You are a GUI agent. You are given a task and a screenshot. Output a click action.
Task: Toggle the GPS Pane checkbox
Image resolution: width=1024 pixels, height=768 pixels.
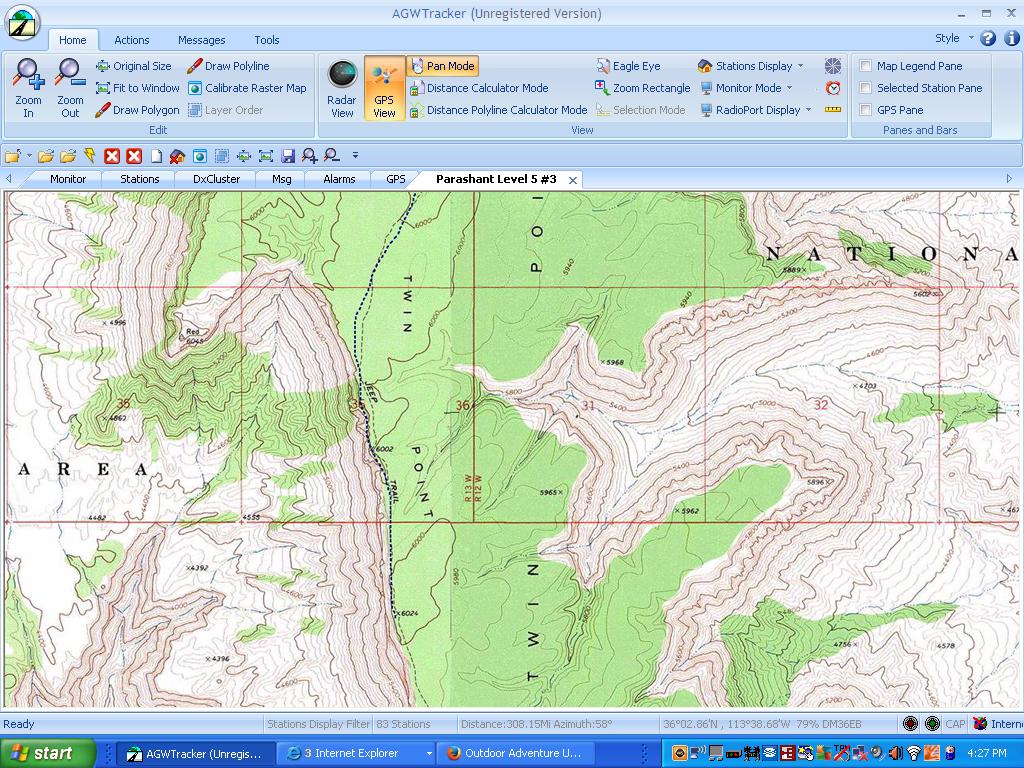point(866,110)
